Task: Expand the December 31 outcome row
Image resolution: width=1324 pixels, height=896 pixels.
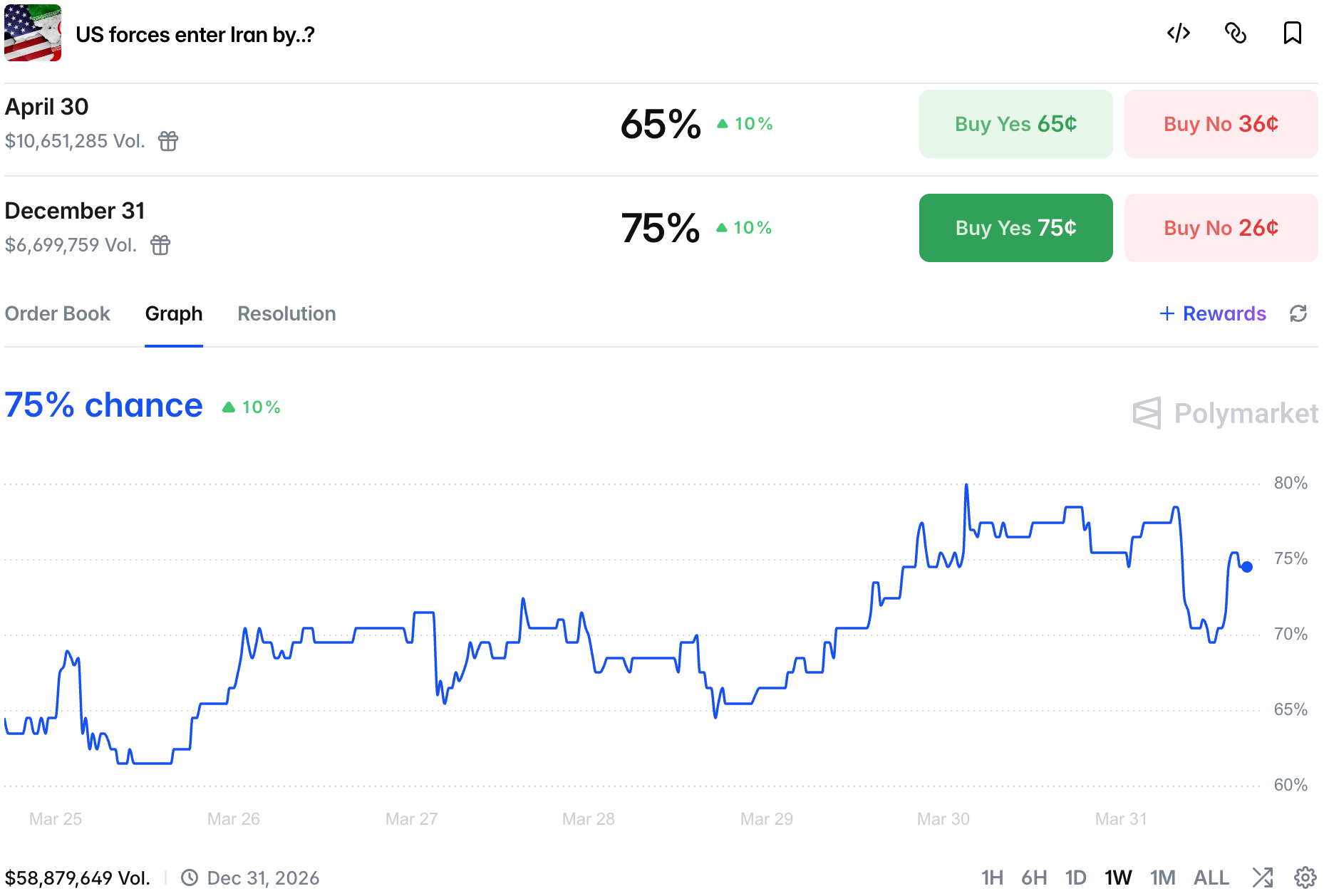Action: (x=356, y=228)
